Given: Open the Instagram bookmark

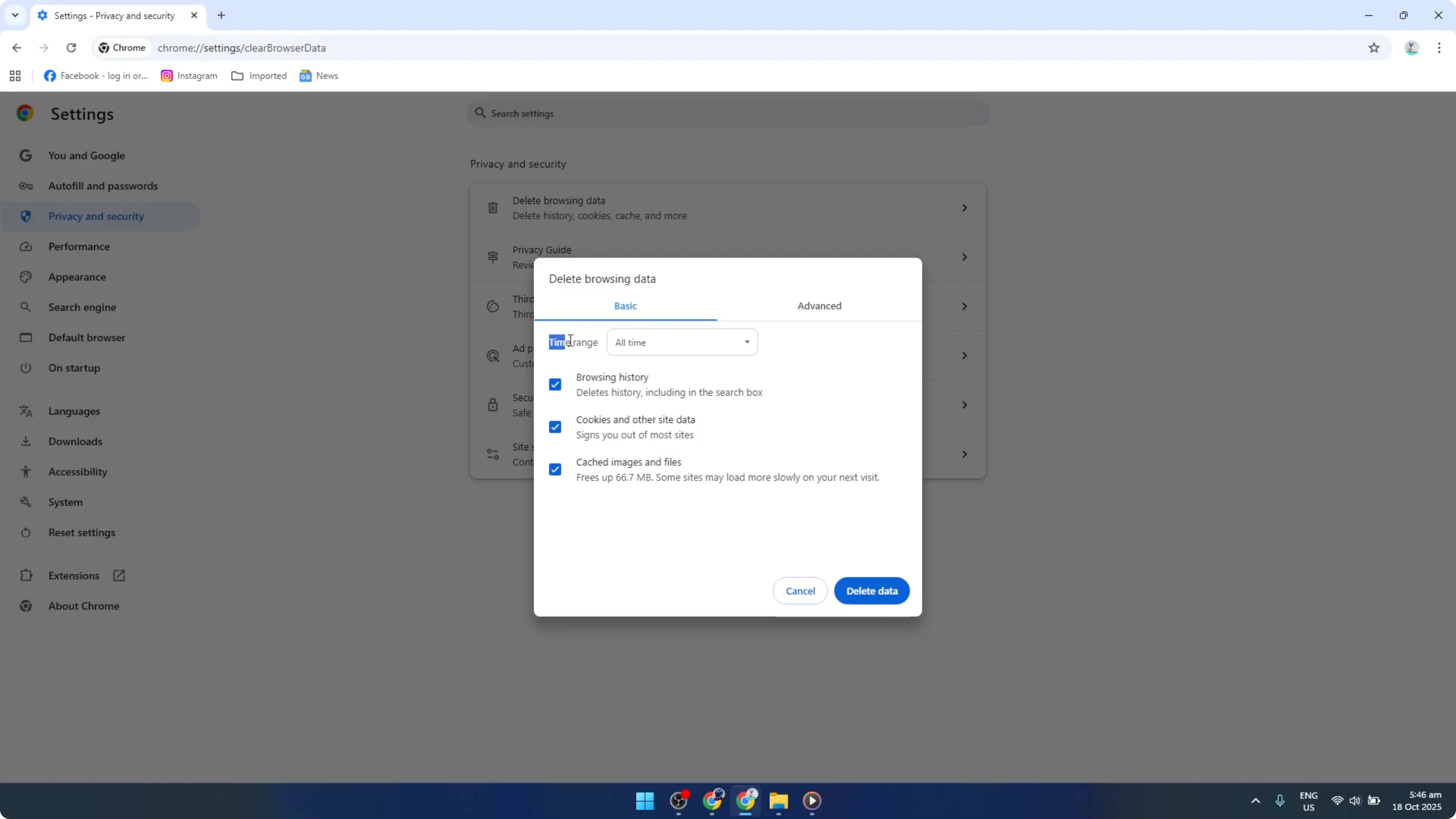Looking at the screenshot, I should point(189,75).
